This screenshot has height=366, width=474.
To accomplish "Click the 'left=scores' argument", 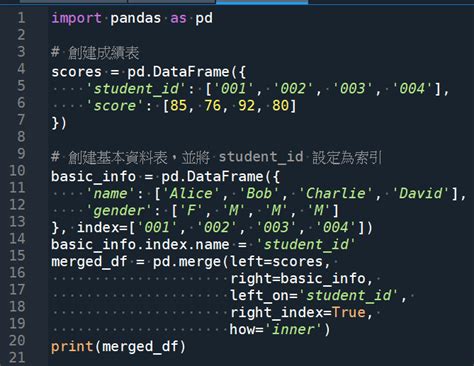I will click(276, 262).
